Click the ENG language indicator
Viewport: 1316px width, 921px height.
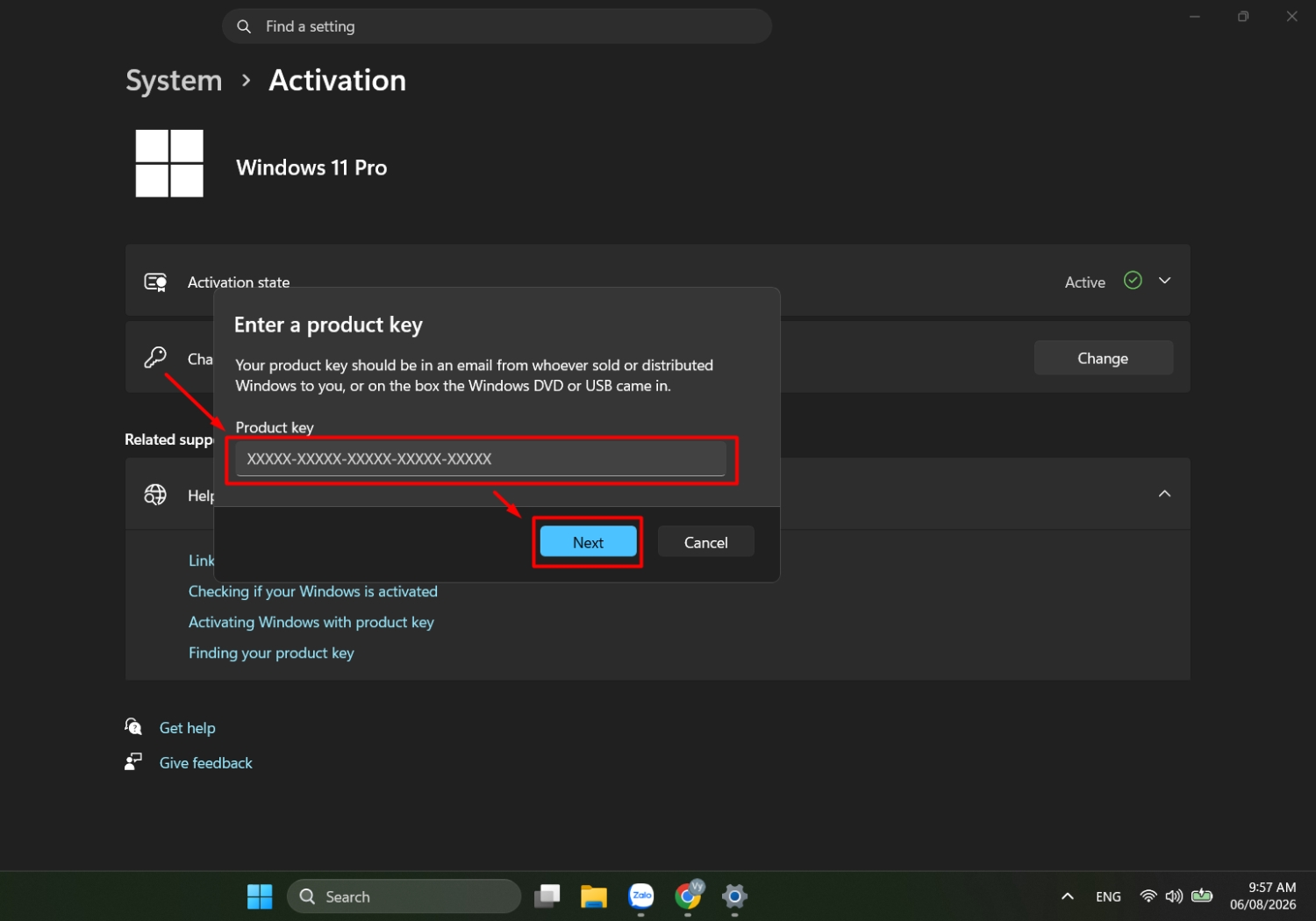(x=1108, y=896)
